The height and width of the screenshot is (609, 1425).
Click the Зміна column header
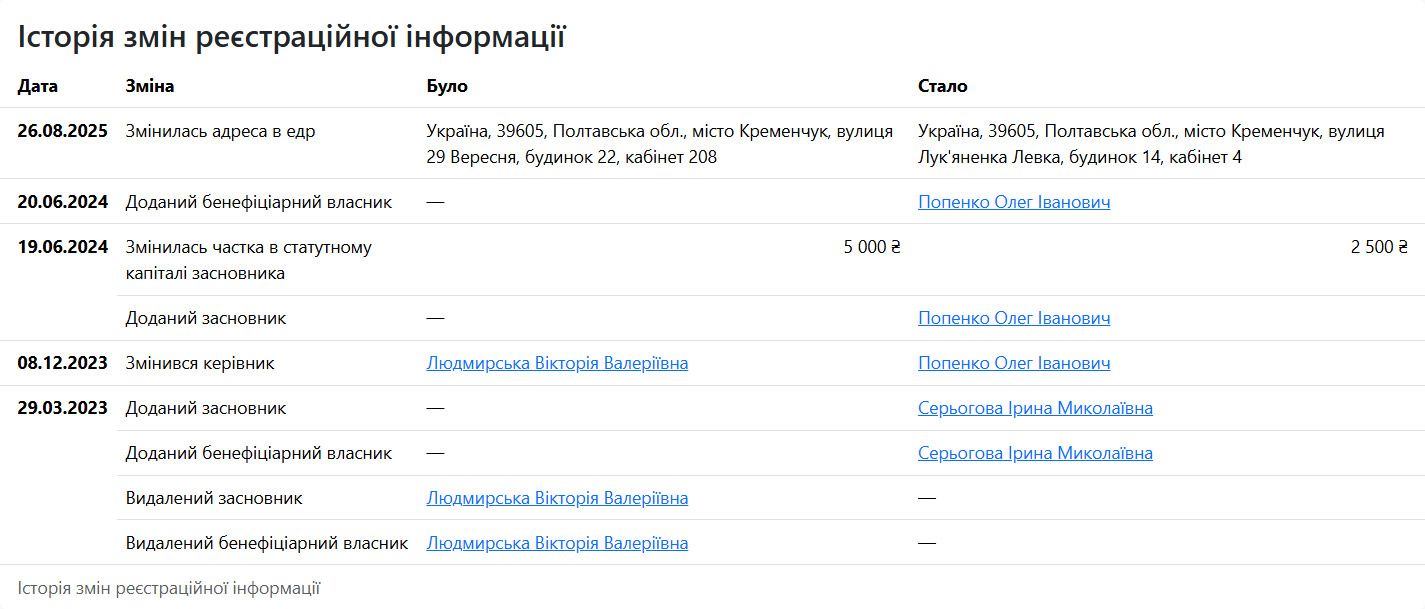pos(150,86)
